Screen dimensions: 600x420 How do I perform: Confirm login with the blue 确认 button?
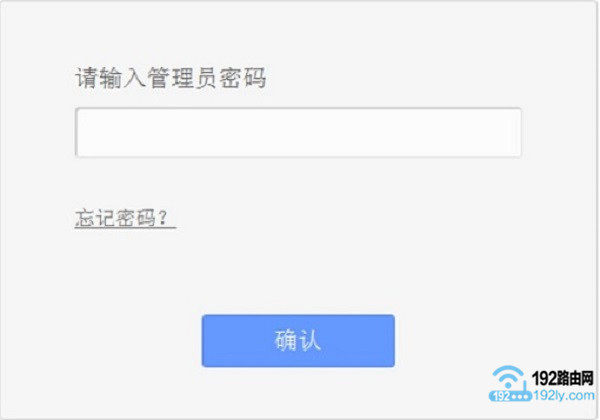pyautogui.click(x=298, y=341)
